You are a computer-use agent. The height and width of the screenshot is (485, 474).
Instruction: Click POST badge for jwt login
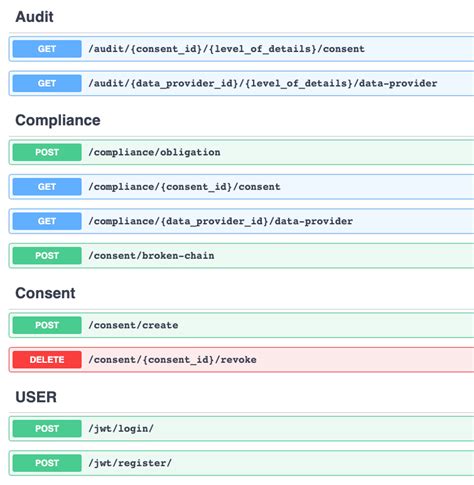[47, 429]
